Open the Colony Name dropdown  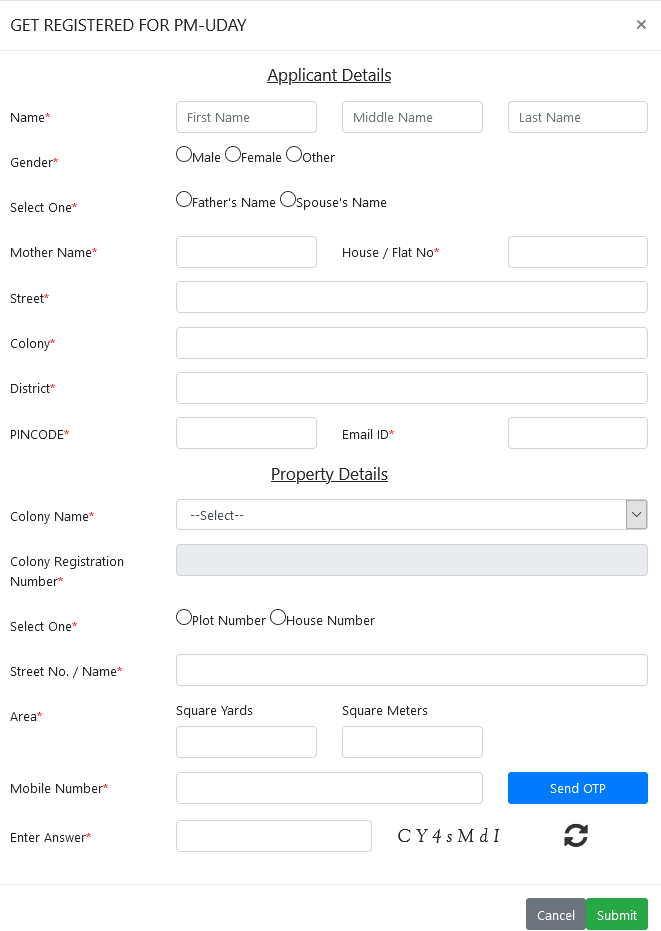click(411, 515)
